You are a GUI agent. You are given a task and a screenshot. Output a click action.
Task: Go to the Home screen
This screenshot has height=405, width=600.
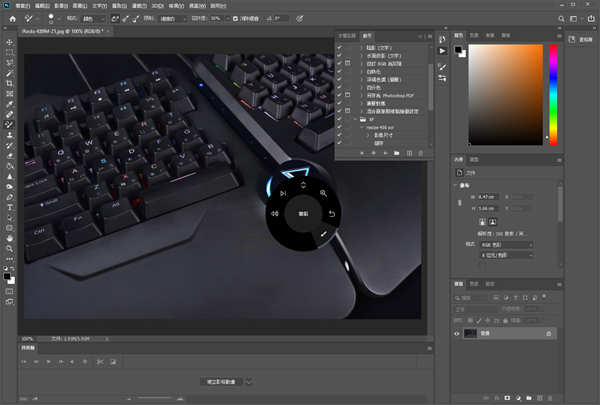[12, 18]
